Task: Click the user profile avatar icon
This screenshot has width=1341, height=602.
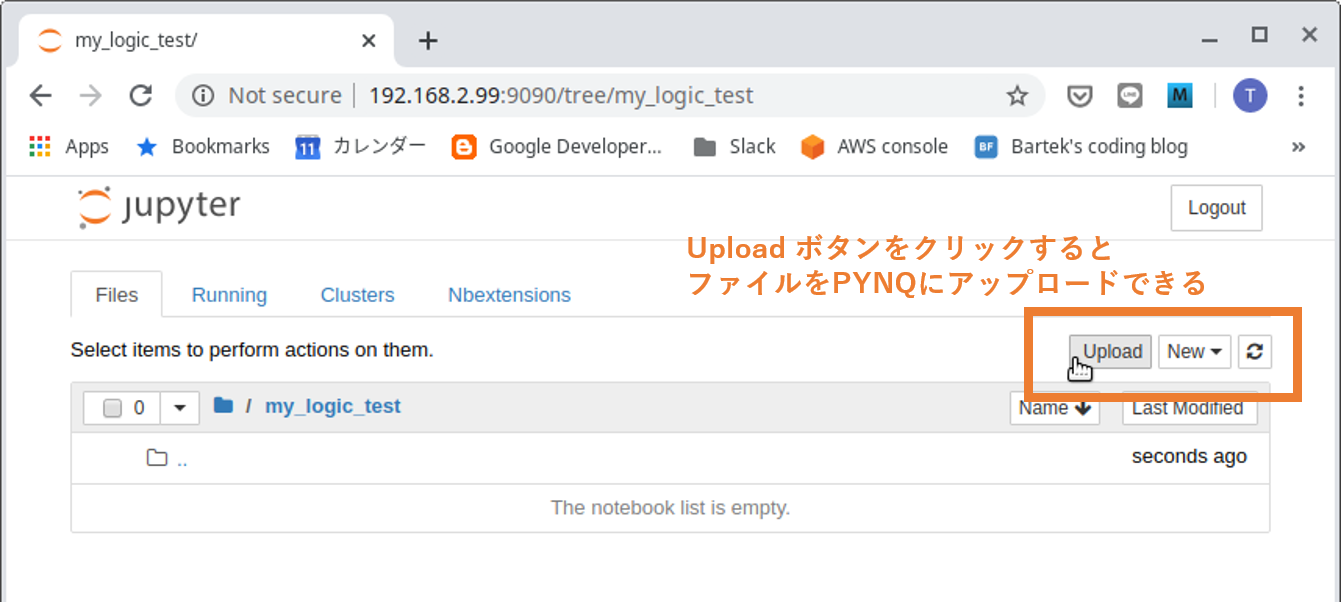Action: [x=1249, y=96]
